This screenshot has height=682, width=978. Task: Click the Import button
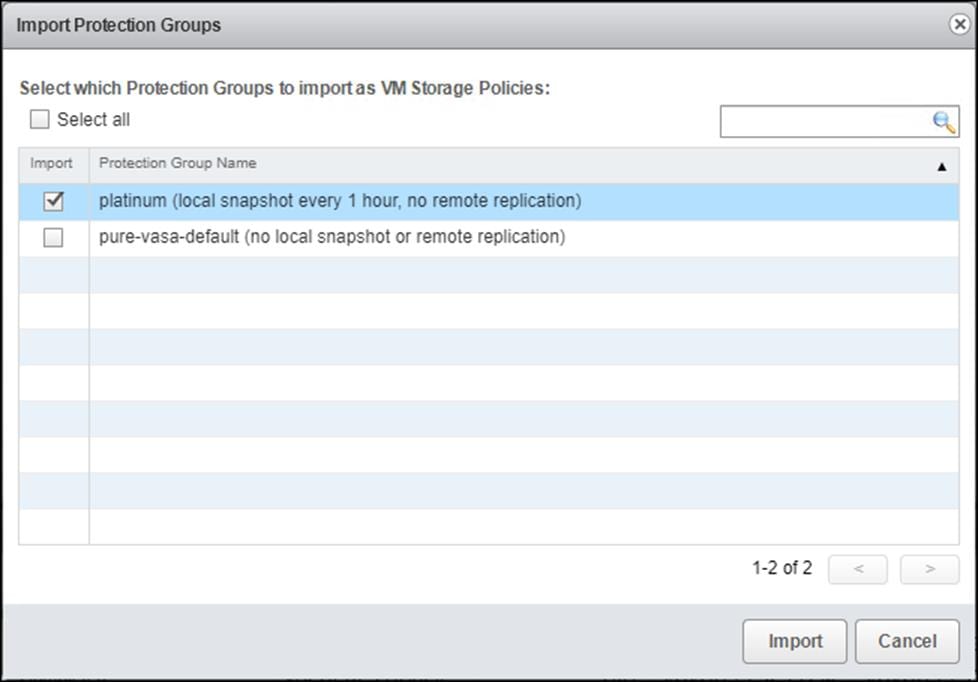[x=794, y=641]
